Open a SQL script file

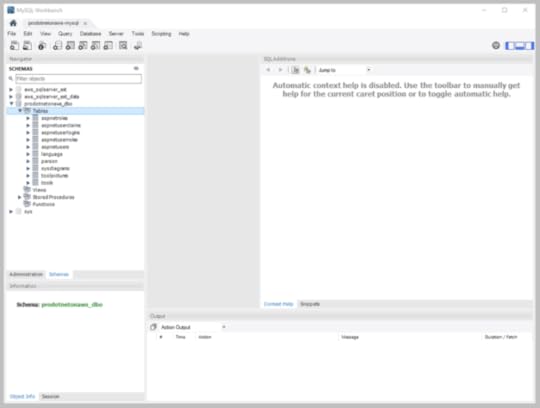click(x=27, y=45)
